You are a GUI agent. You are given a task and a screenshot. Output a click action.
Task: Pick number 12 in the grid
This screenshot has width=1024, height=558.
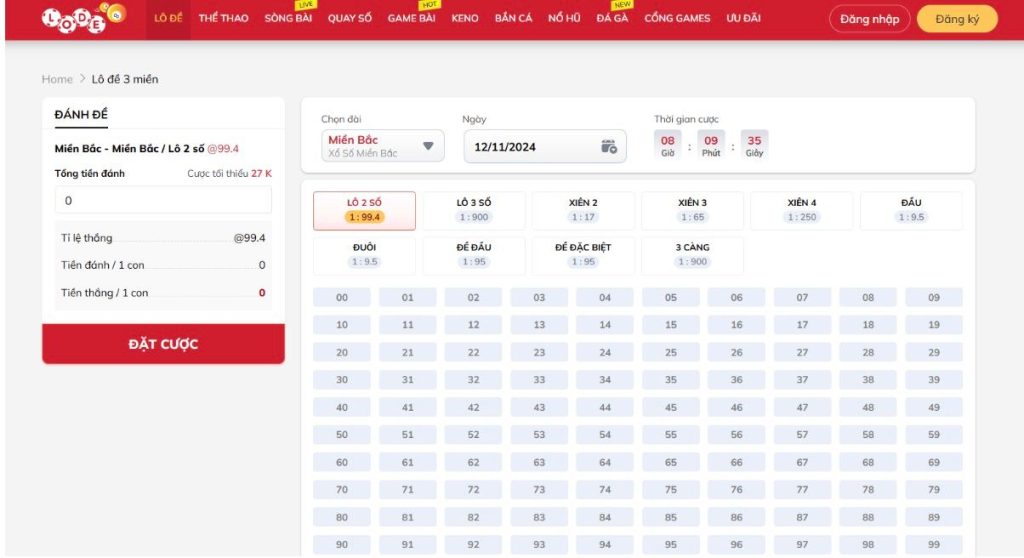473,325
